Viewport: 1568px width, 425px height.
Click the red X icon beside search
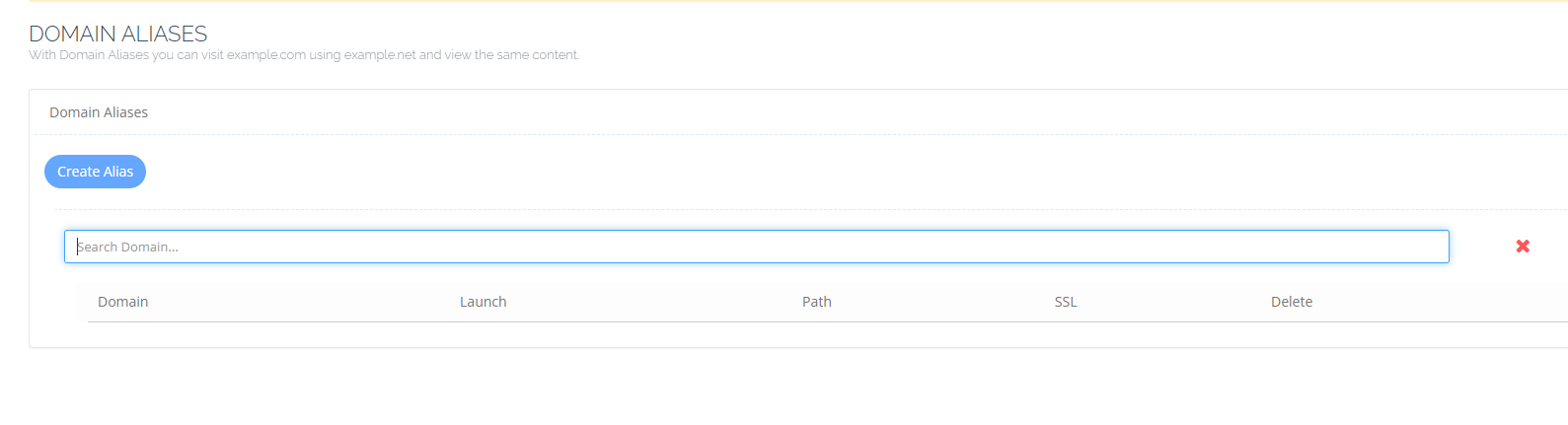coord(1523,247)
